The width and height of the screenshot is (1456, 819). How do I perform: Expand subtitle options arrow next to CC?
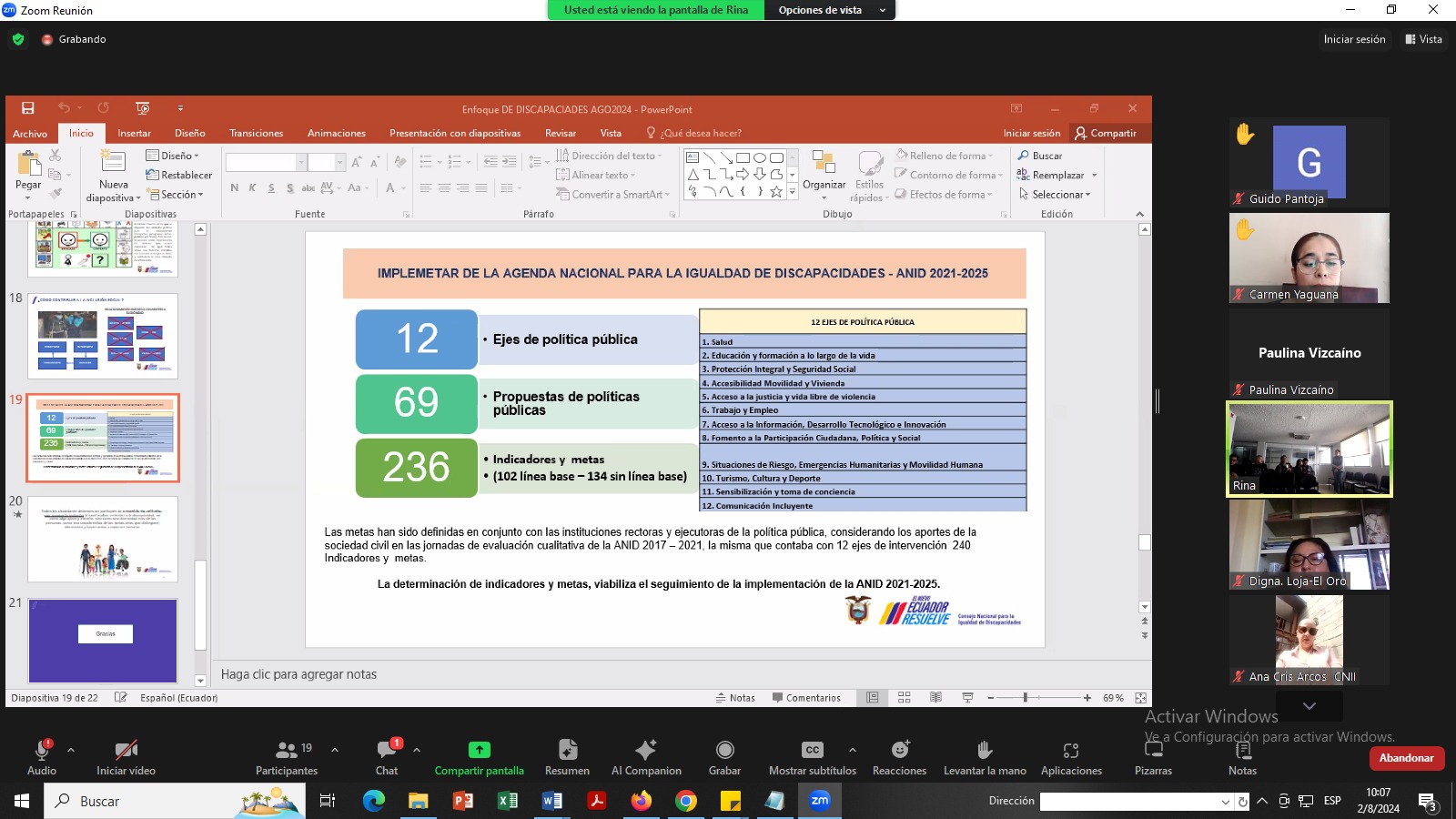tap(852, 750)
